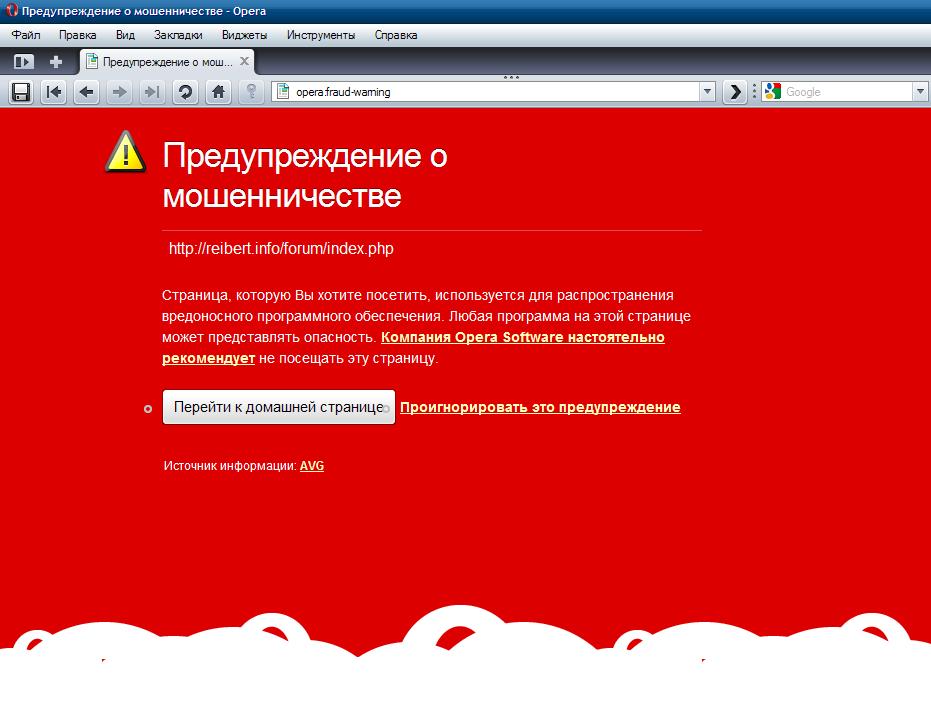Click the fast forward navigation icon
The height and width of the screenshot is (713, 931).
pos(153,92)
